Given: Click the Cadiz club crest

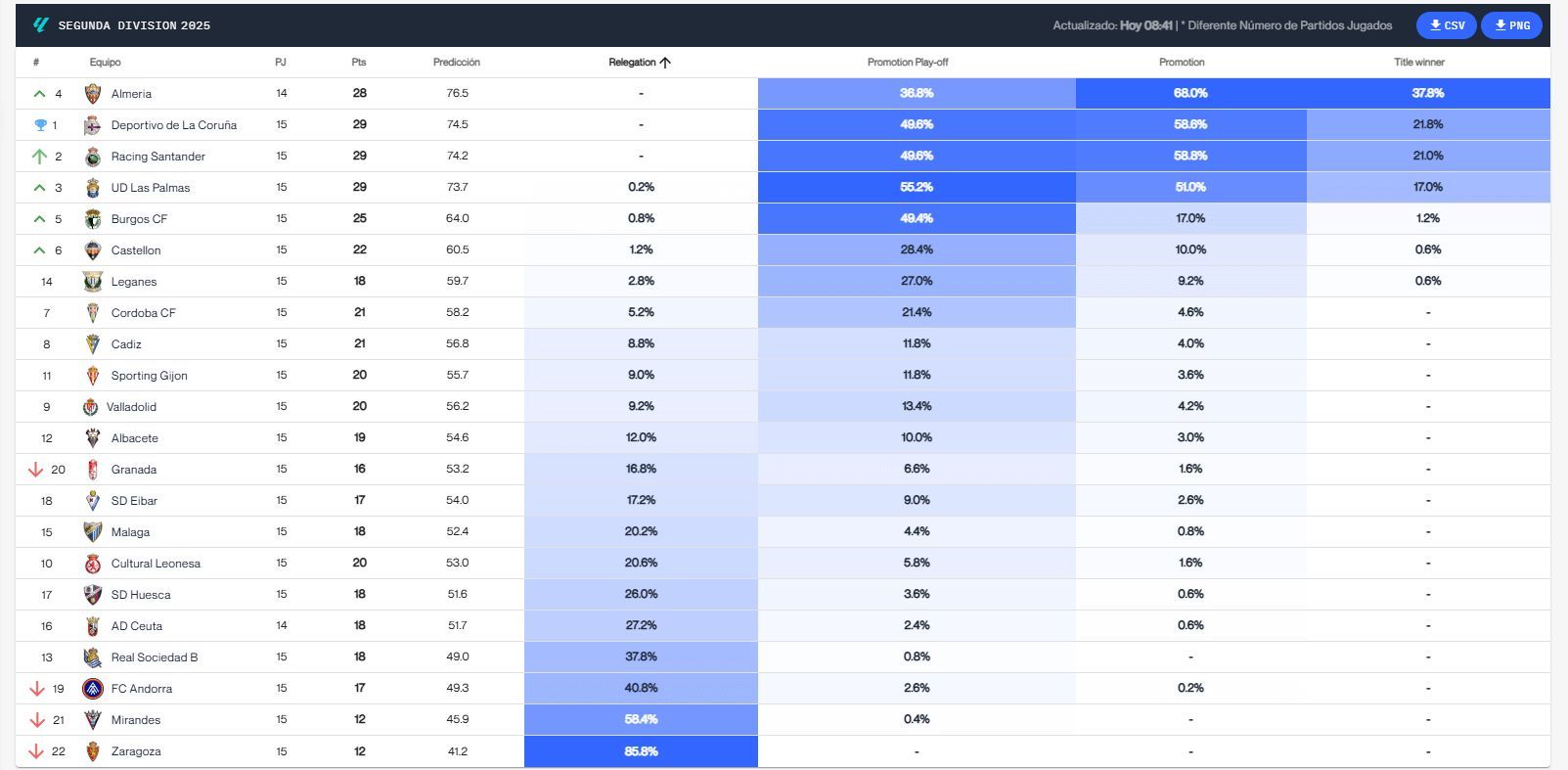Looking at the screenshot, I should (x=92, y=343).
